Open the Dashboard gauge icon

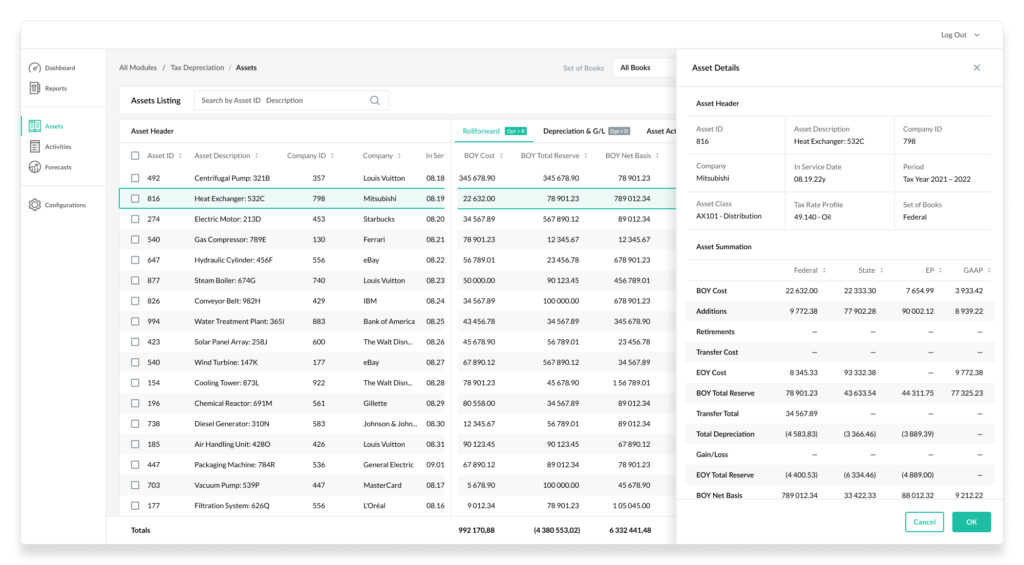pos(35,67)
